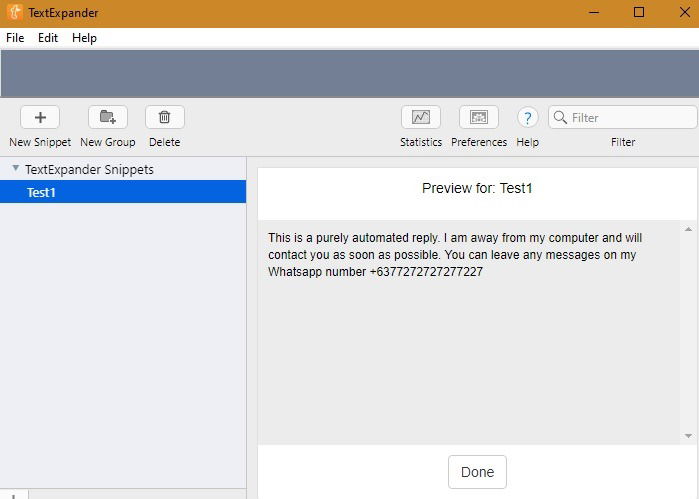Click the Delete trash can icon

tap(164, 117)
